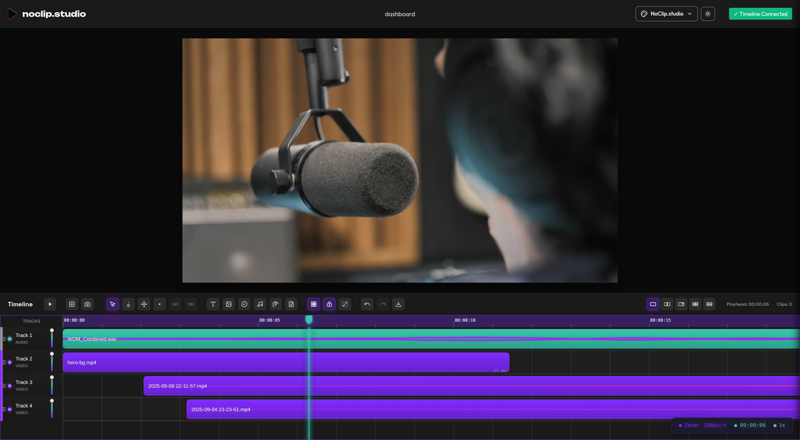Select the WDM_Combined.wav audio clip
This screenshot has width=800, height=440.
[431, 339]
